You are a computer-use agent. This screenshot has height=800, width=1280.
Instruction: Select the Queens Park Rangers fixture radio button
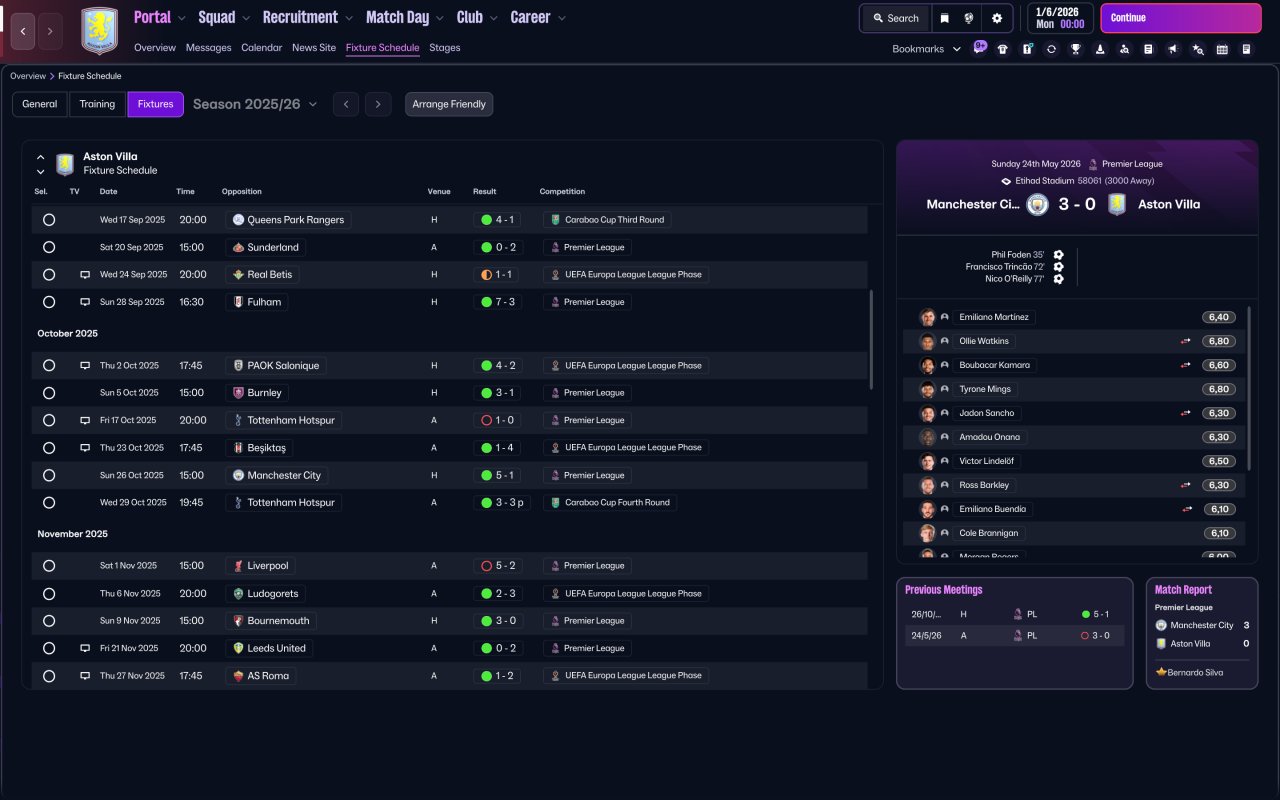(49, 220)
